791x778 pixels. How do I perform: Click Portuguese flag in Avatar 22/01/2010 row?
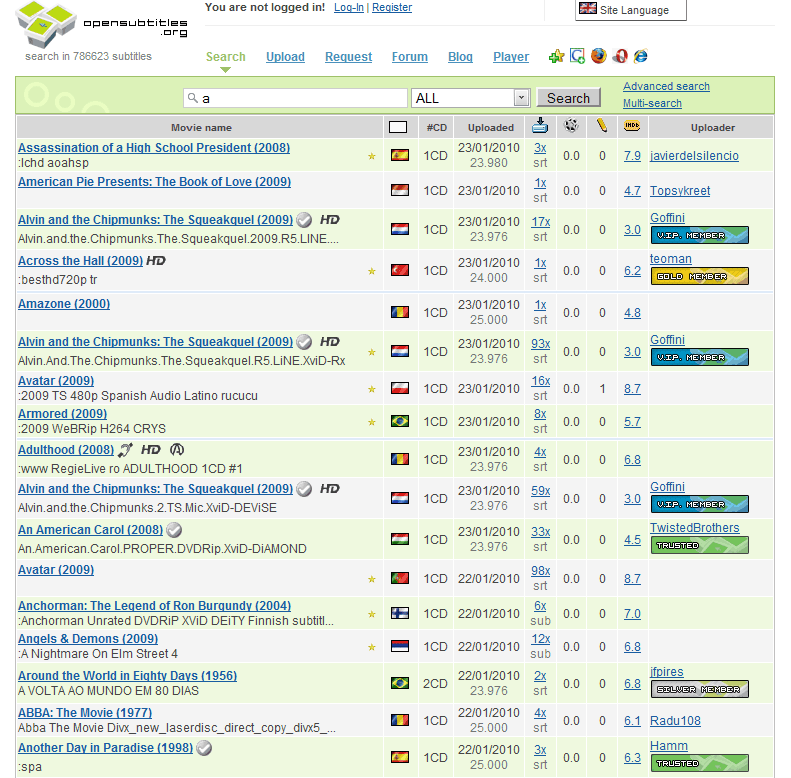point(400,578)
